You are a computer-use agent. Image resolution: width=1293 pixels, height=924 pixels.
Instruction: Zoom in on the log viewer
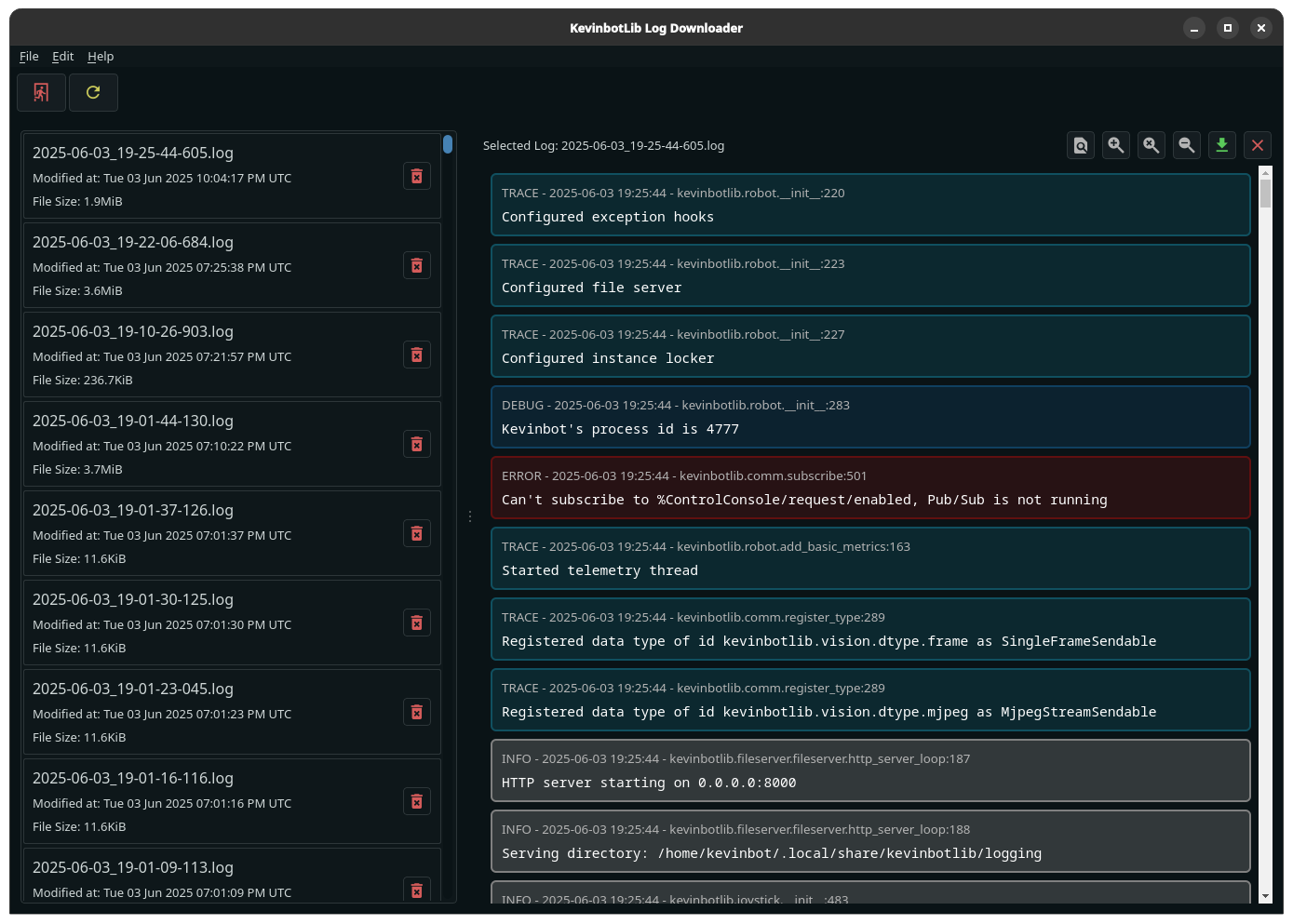pyautogui.click(x=1116, y=145)
